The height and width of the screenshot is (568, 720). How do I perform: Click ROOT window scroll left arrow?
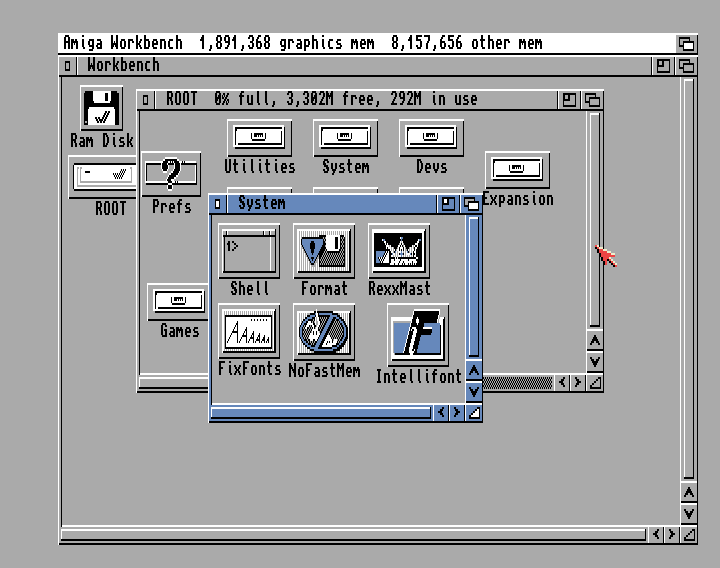[562, 382]
